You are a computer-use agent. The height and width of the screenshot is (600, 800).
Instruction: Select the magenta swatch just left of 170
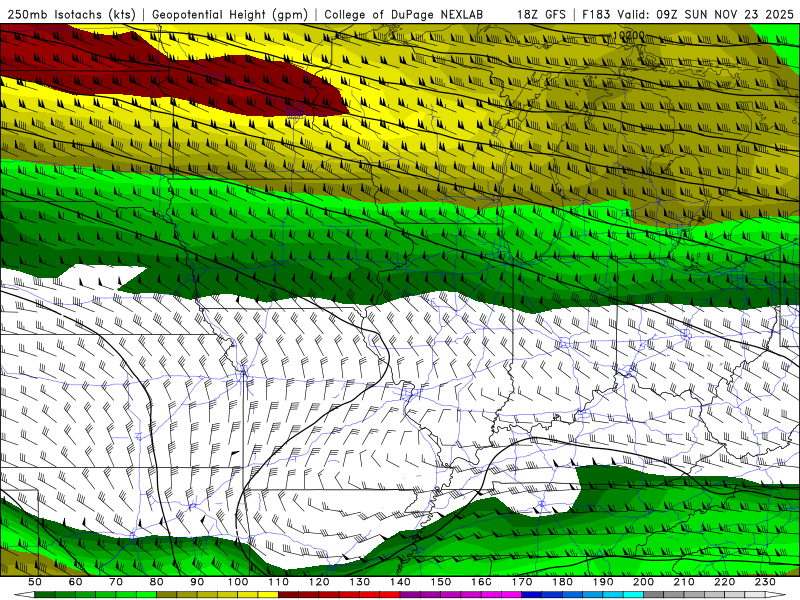point(511,595)
